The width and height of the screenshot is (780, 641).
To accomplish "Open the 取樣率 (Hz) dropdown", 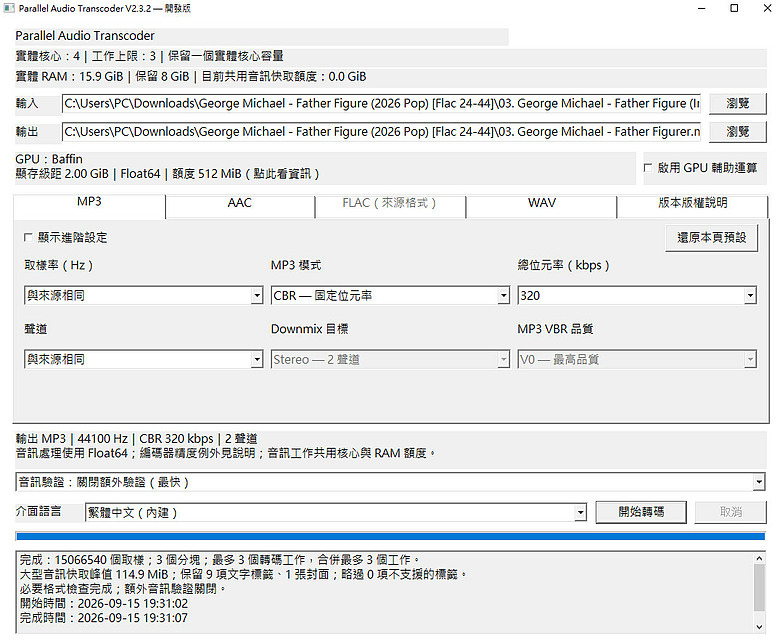I will [x=143, y=295].
